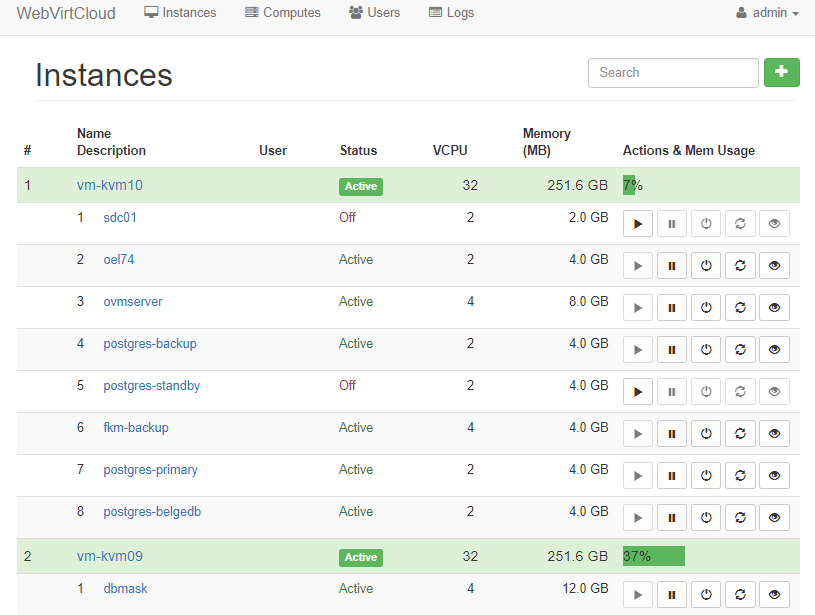Suspend oel74 using the pause icon

671,265
